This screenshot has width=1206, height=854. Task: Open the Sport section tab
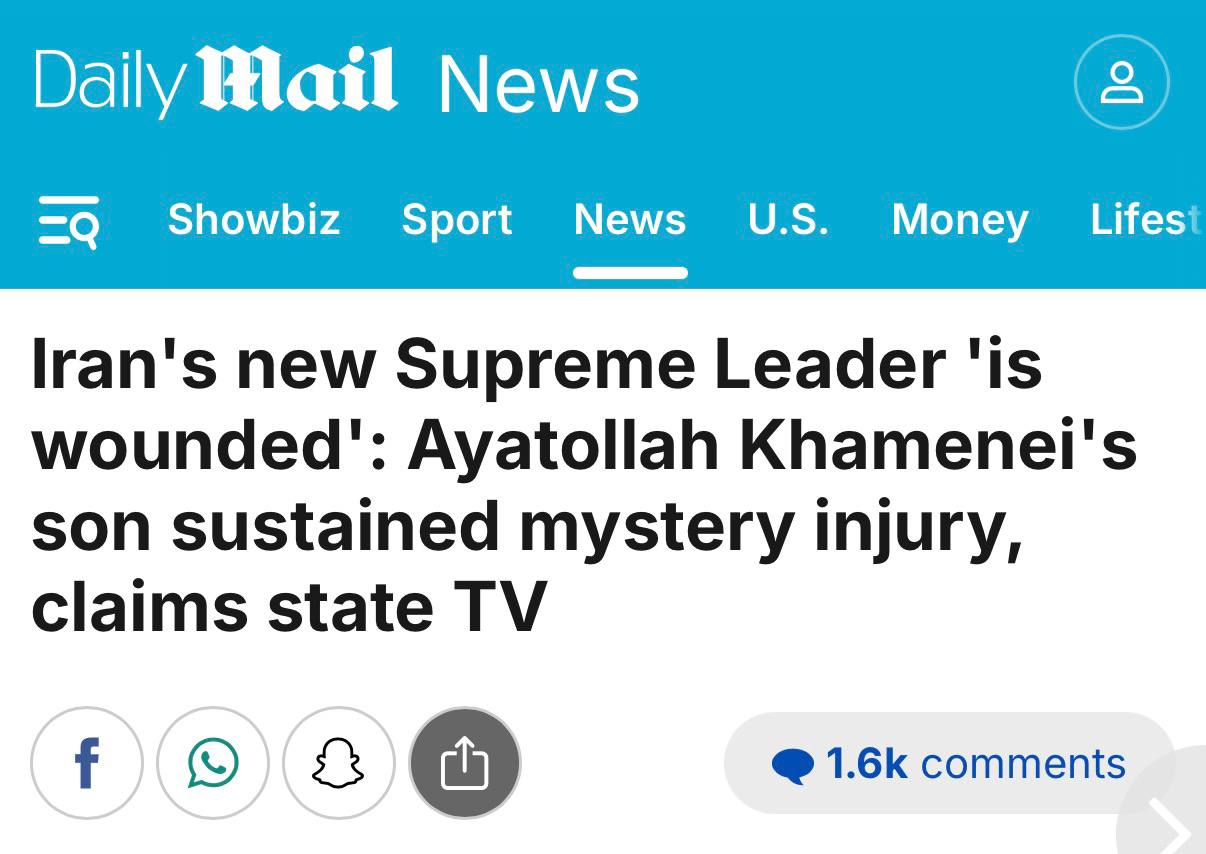tap(457, 219)
